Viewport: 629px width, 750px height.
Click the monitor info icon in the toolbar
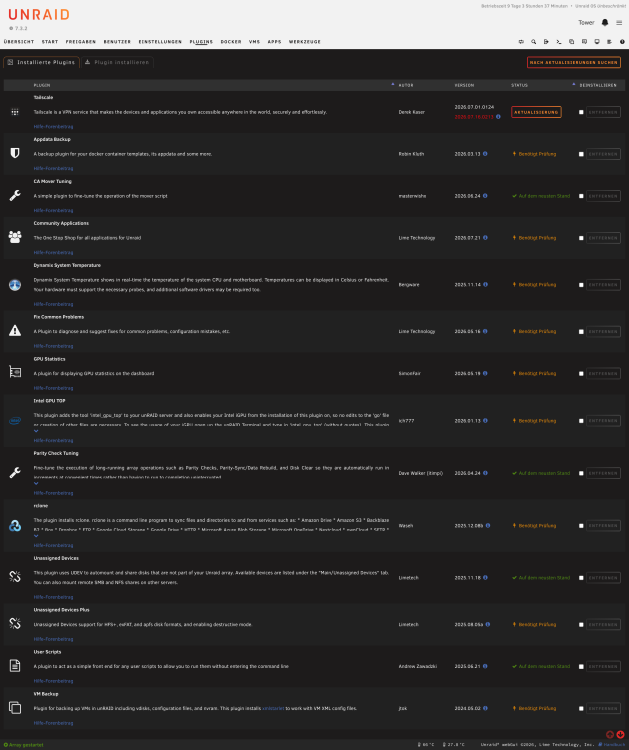click(x=597, y=42)
